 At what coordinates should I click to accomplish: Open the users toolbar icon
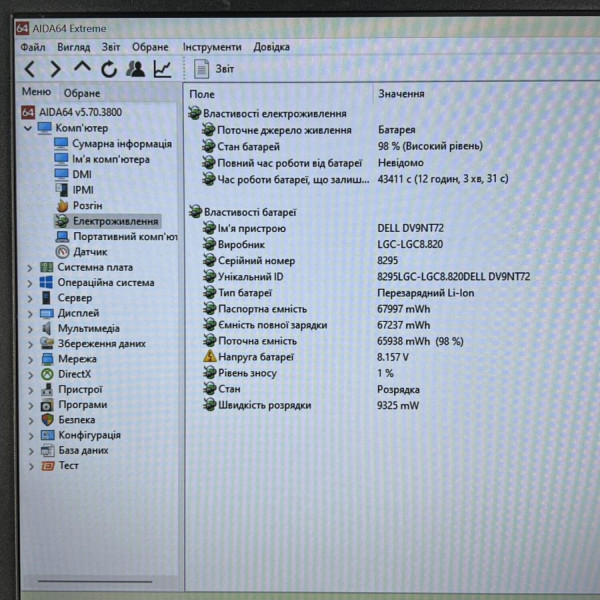point(135,69)
